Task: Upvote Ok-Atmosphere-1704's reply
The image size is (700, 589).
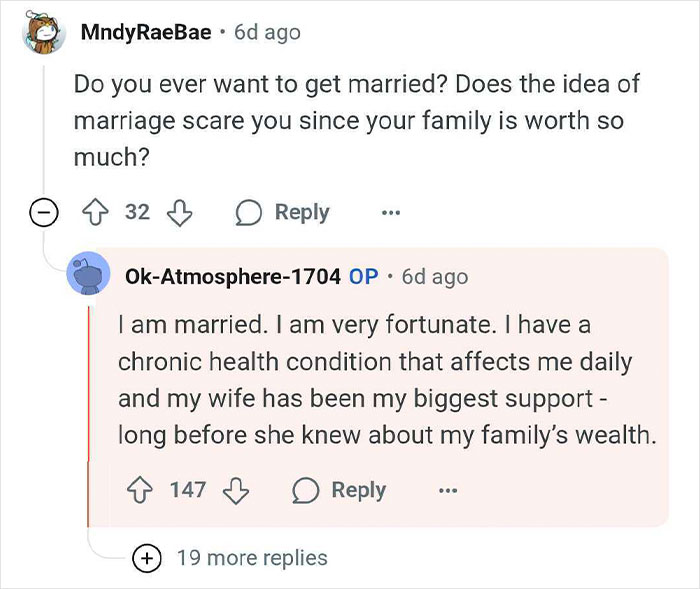Action: (140, 490)
